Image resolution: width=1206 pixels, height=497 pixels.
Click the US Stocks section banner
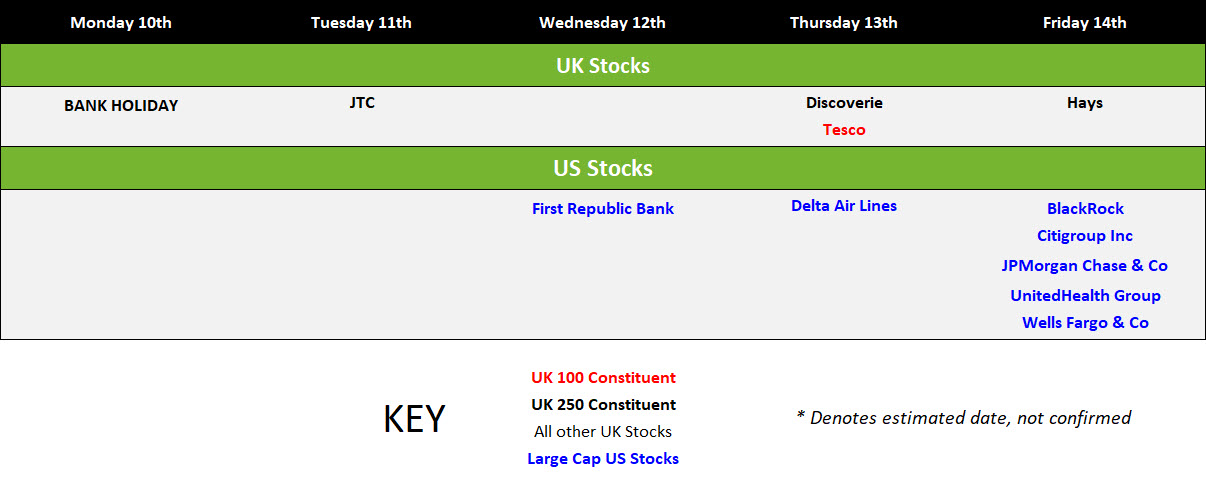point(603,168)
